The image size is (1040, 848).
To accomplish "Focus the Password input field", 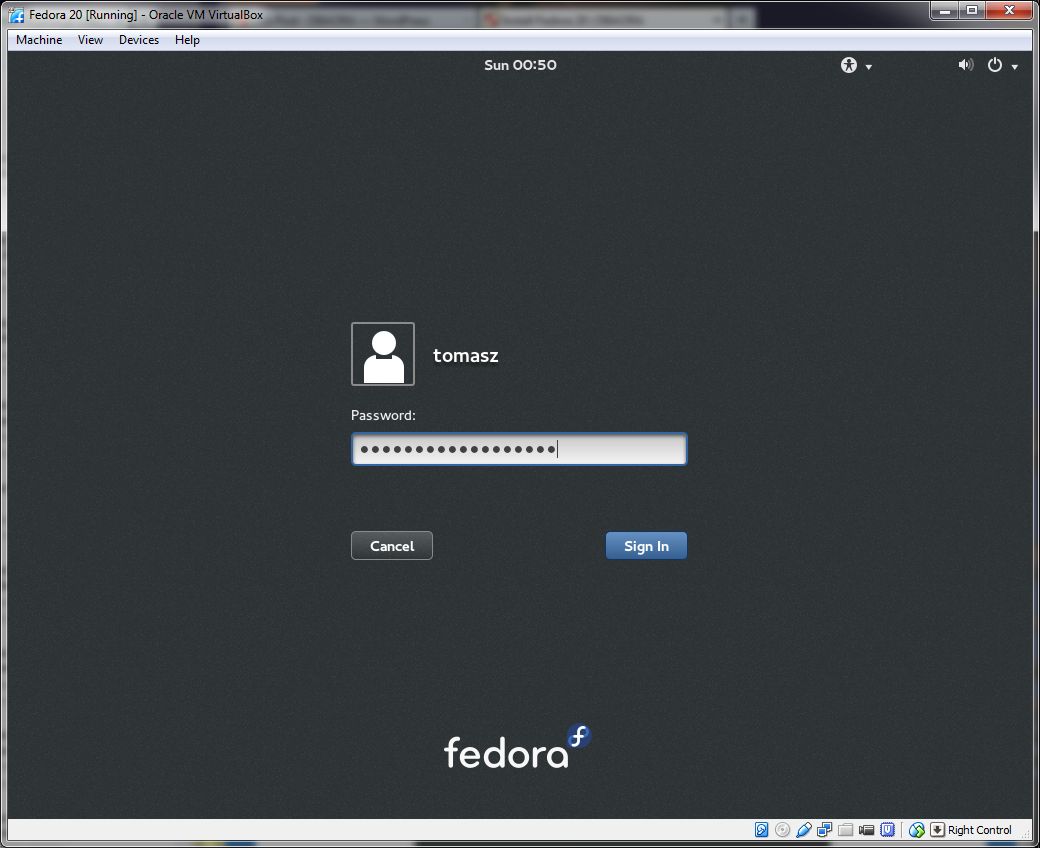I will (x=519, y=450).
